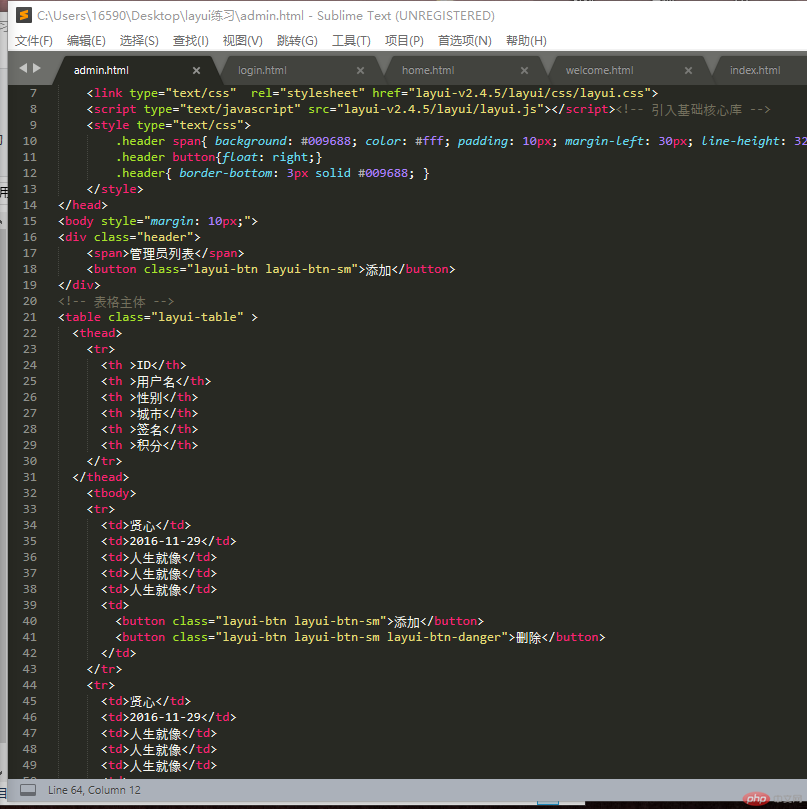Click the table class="layui-table" line
The image size is (807, 809).
coord(158,317)
